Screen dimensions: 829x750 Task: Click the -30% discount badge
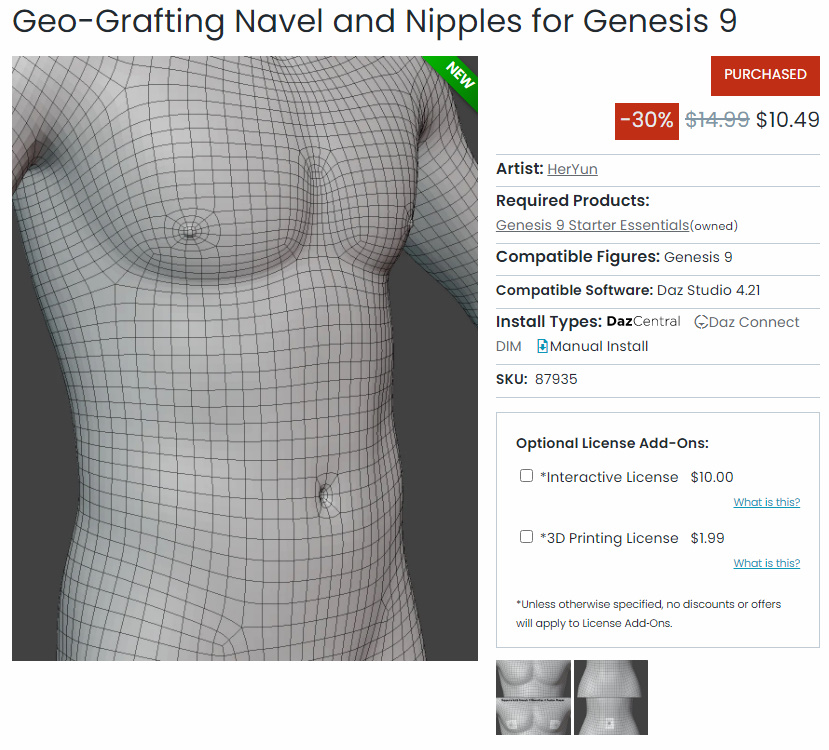tap(647, 121)
